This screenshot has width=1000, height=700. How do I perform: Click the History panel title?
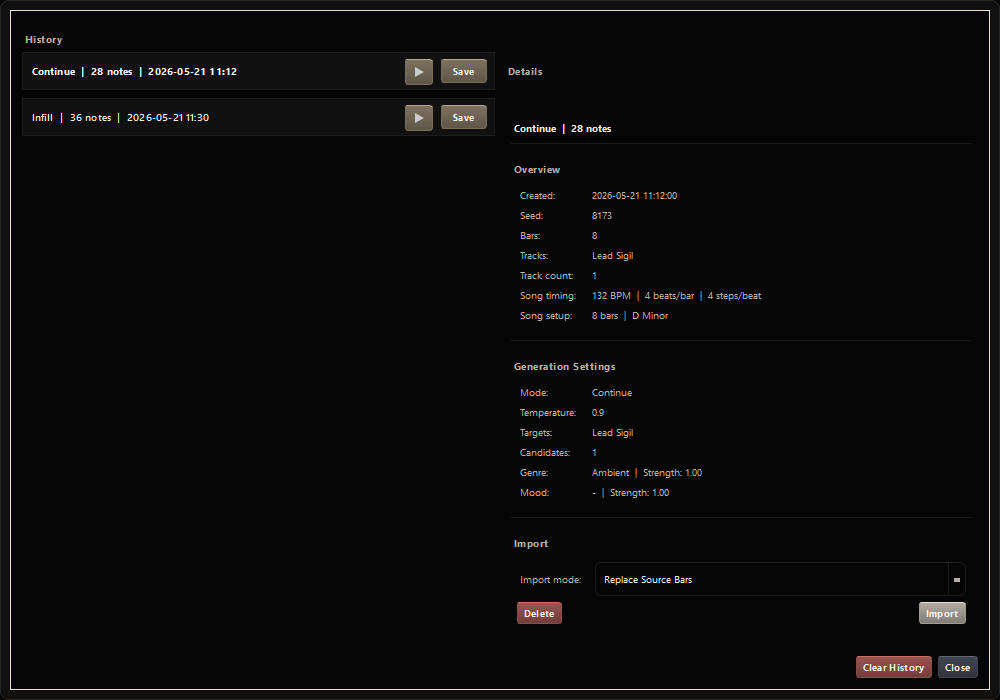(43, 40)
